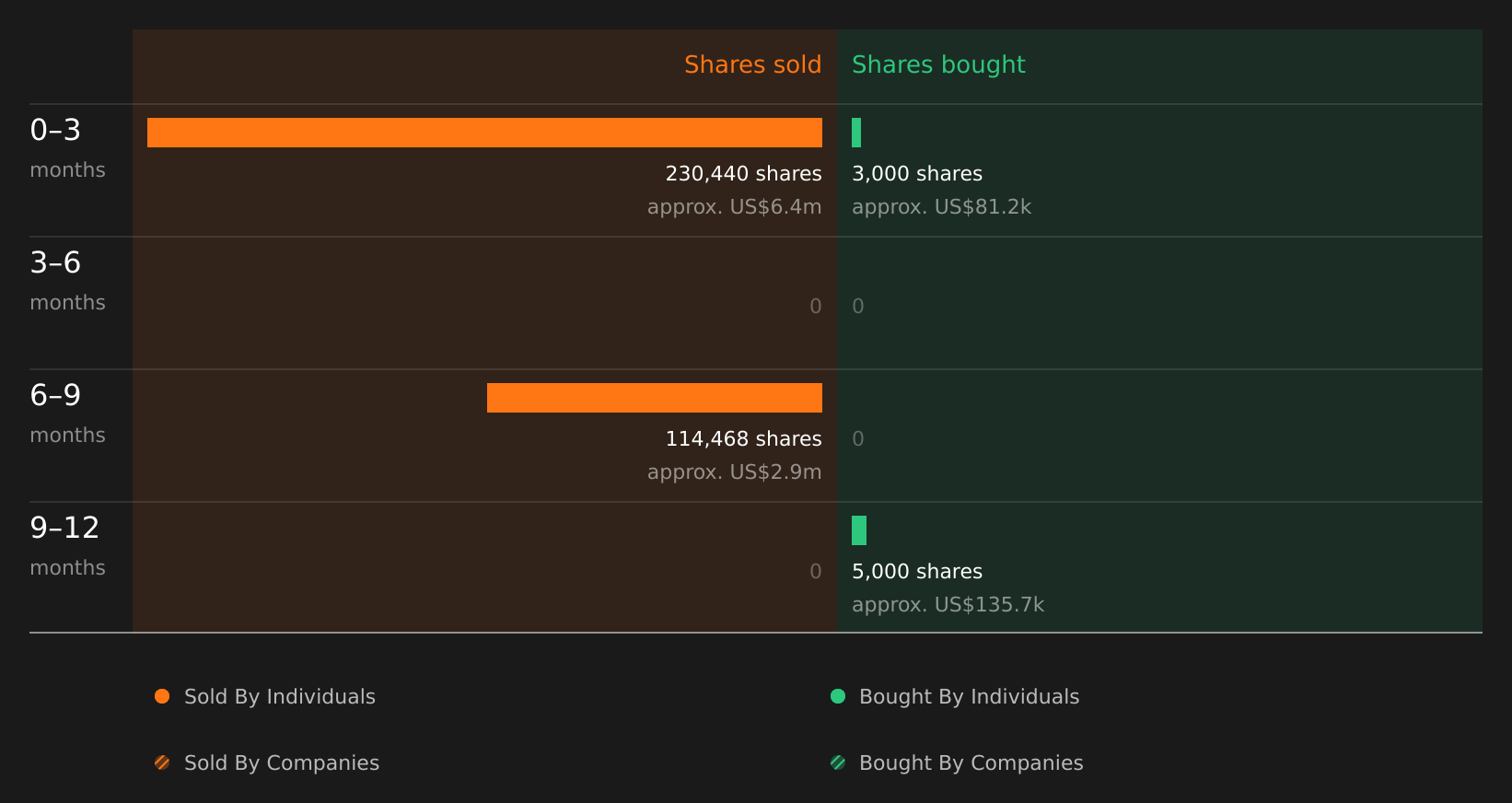1512x803 pixels.
Task: Click the Bought By Individuals legend label
Action: [969, 697]
